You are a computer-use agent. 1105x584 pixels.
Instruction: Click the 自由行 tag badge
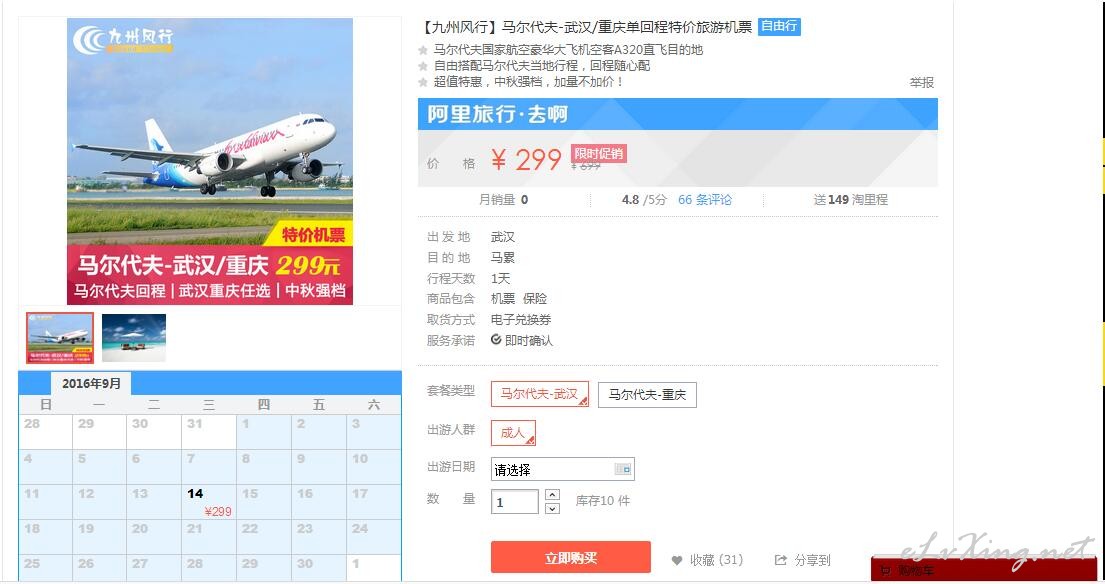pyautogui.click(x=779, y=27)
